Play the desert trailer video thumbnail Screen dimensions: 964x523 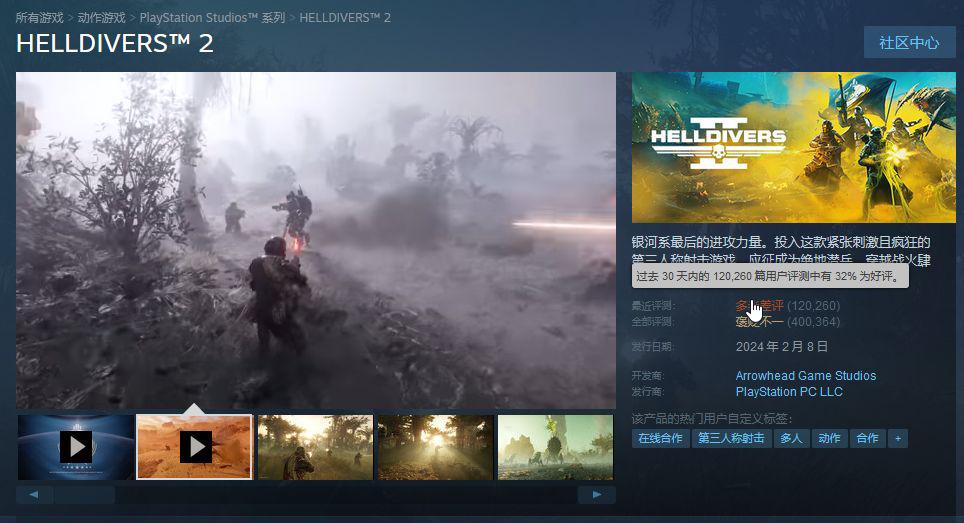pyautogui.click(x=195, y=447)
